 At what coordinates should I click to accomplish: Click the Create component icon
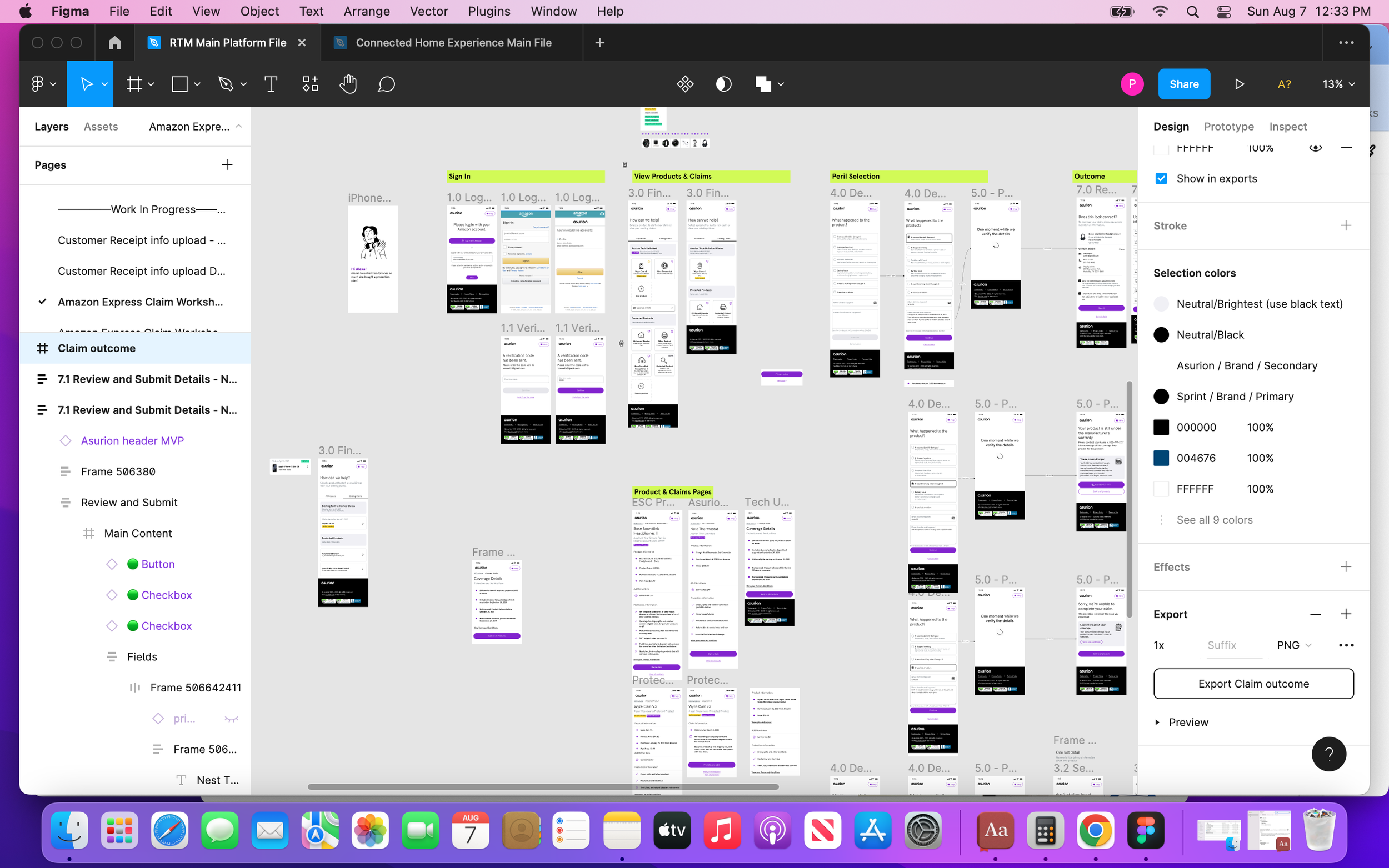click(x=685, y=84)
